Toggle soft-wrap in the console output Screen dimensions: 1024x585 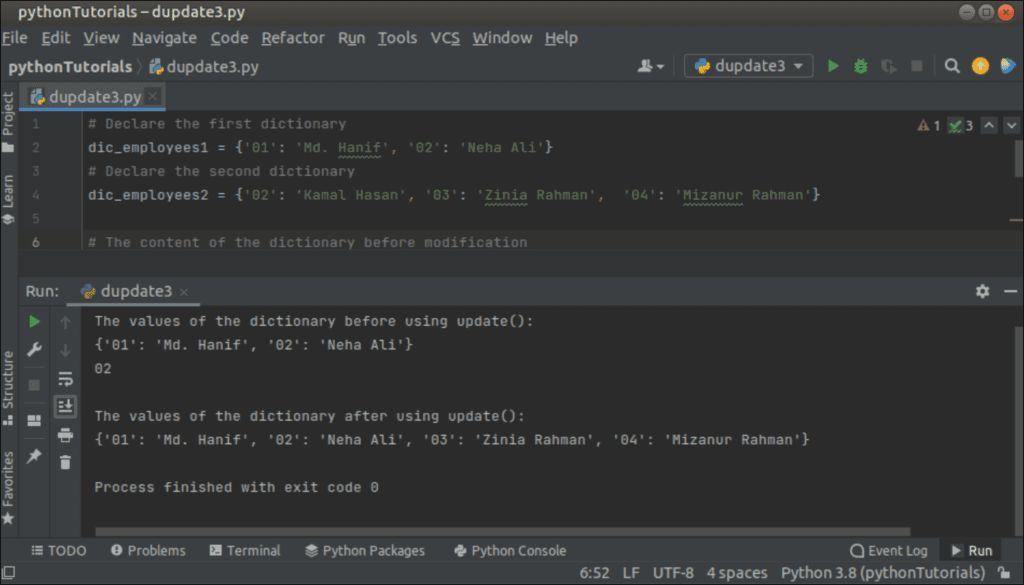pyautogui.click(x=65, y=378)
